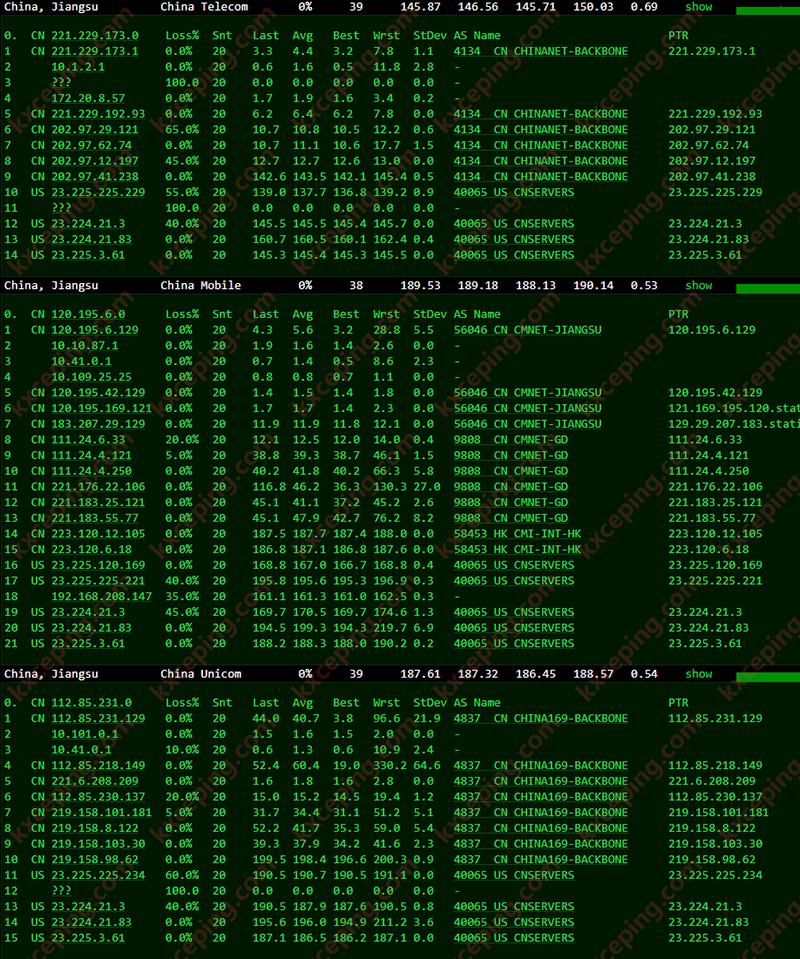
Task: Select the 150.03 latency value
Action: coord(593,7)
